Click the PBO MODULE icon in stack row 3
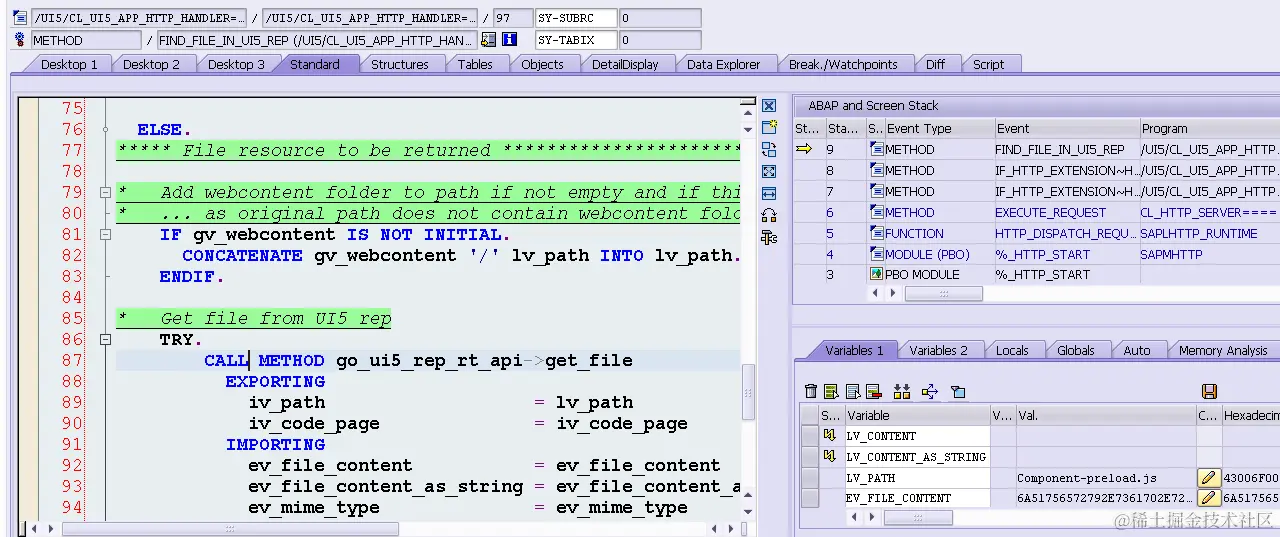Image resolution: width=1280 pixels, height=537 pixels. [x=875, y=275]
